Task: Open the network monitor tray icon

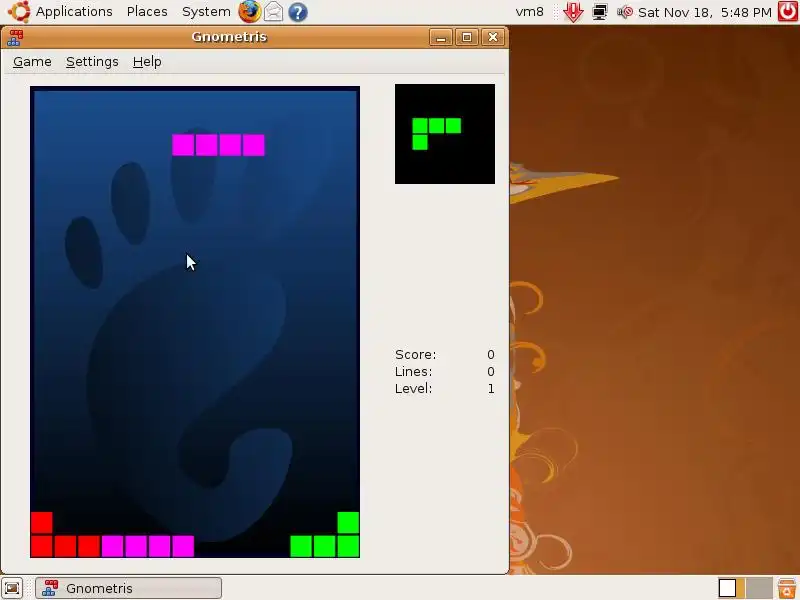Action: click(x=600, y=12)
